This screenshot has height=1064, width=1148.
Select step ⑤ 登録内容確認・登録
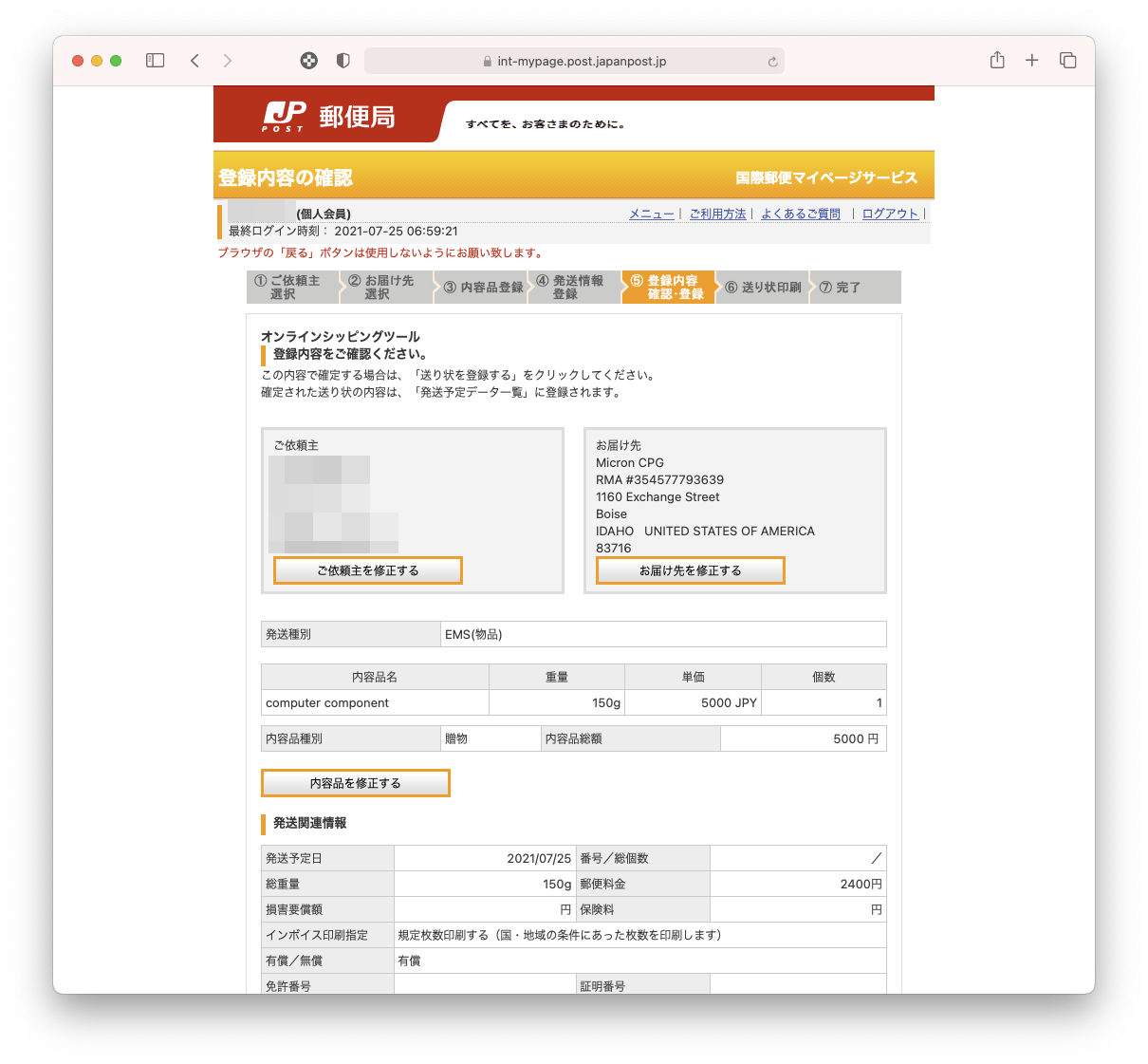pos(669,287)
